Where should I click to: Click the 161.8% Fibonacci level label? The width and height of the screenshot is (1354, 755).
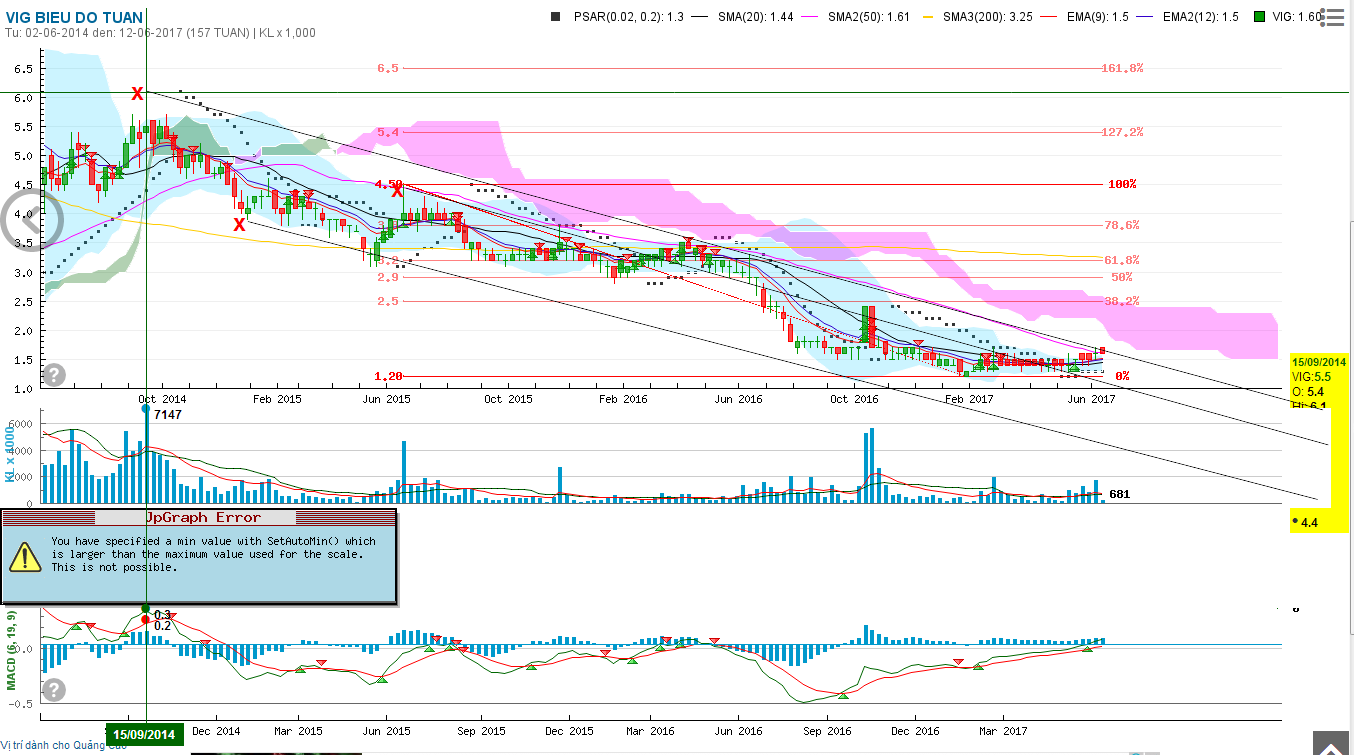(1122, 68)
